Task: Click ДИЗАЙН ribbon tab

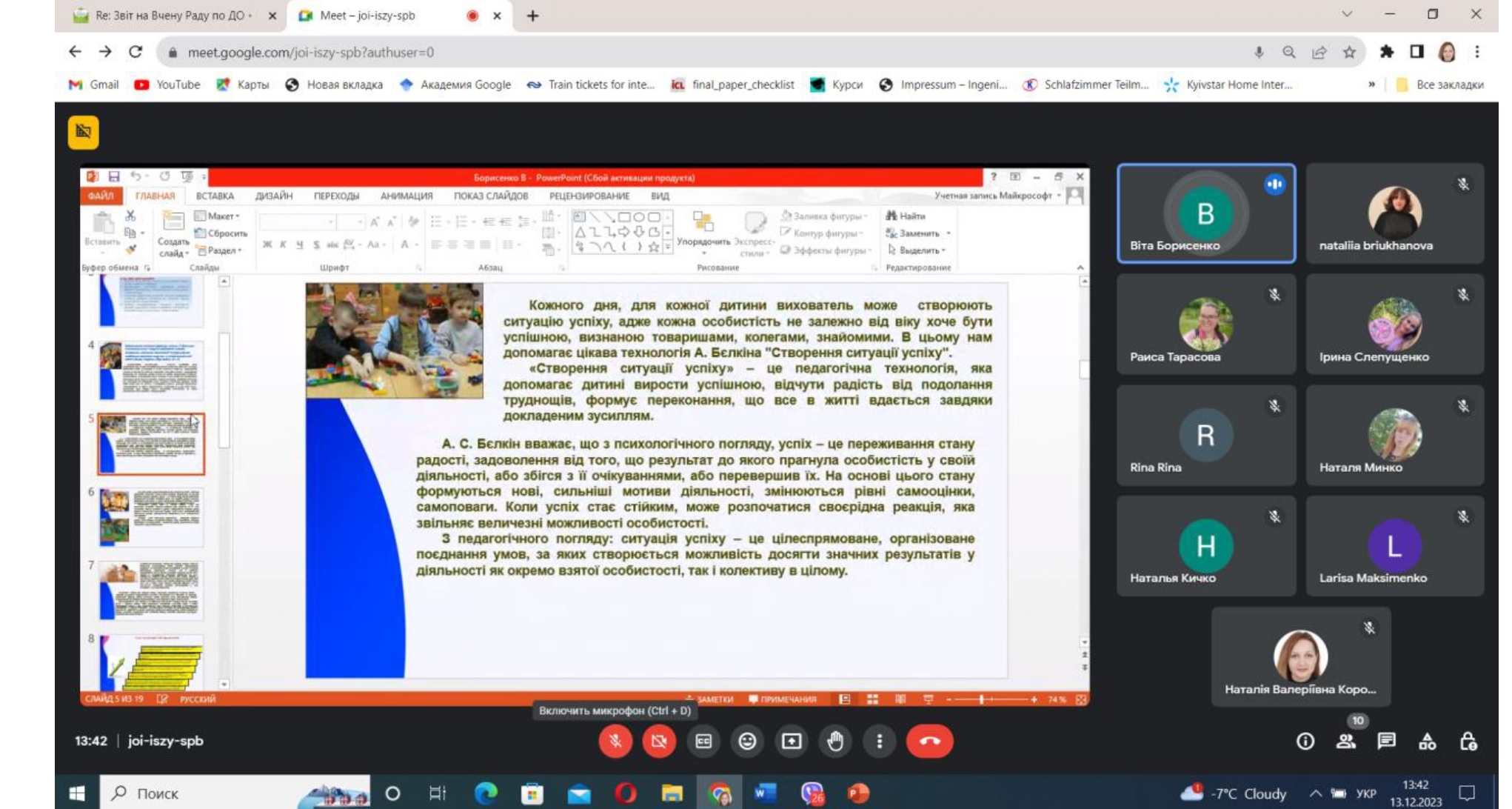Action: (274, 196)
